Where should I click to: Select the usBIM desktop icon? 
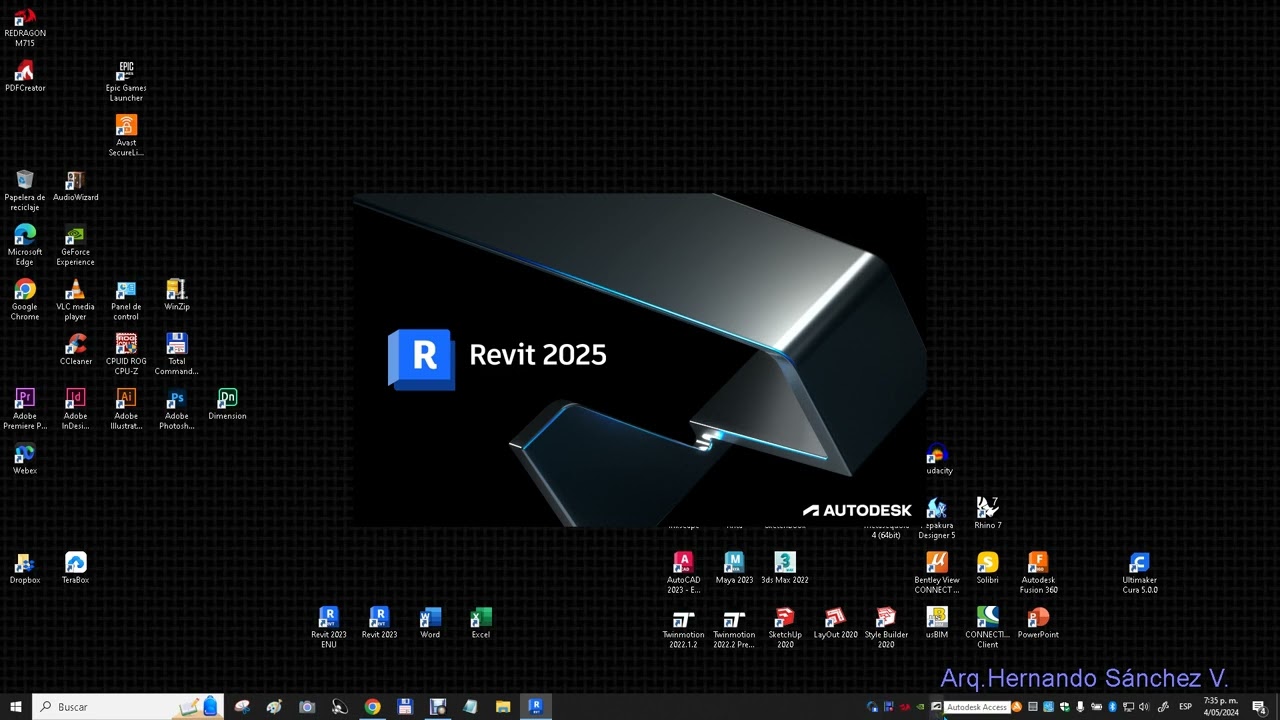(937, 623)
